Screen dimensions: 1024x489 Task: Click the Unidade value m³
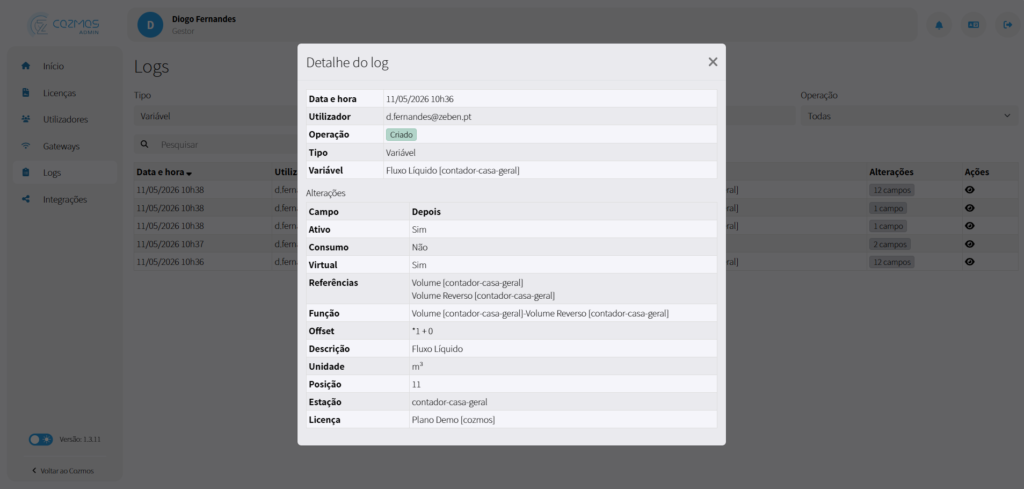[x=417, y=366]
